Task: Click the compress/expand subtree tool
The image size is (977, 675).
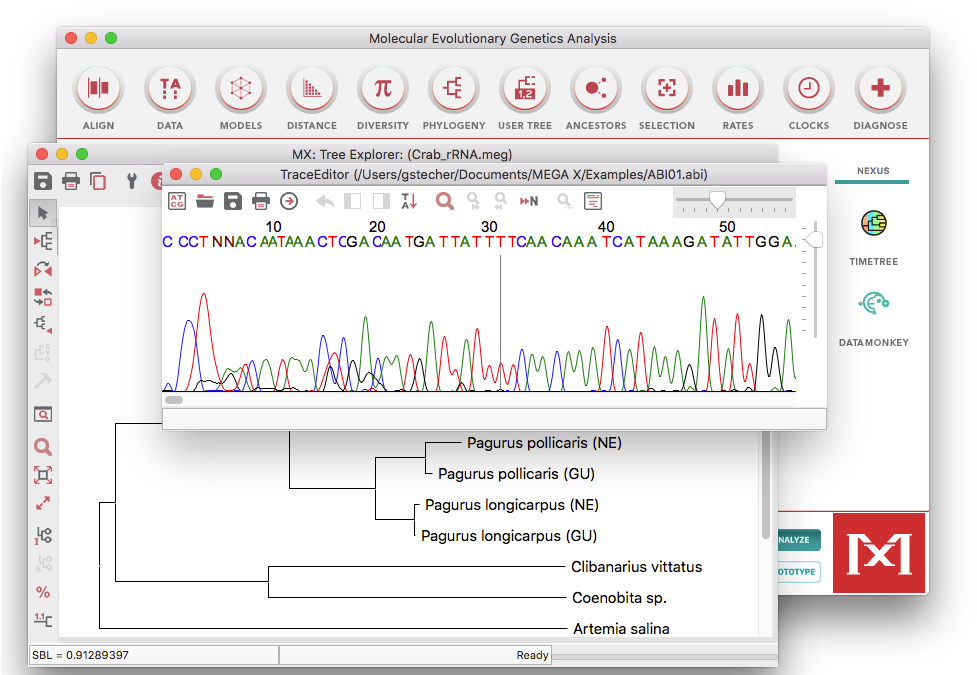Action: click(43, 324)
